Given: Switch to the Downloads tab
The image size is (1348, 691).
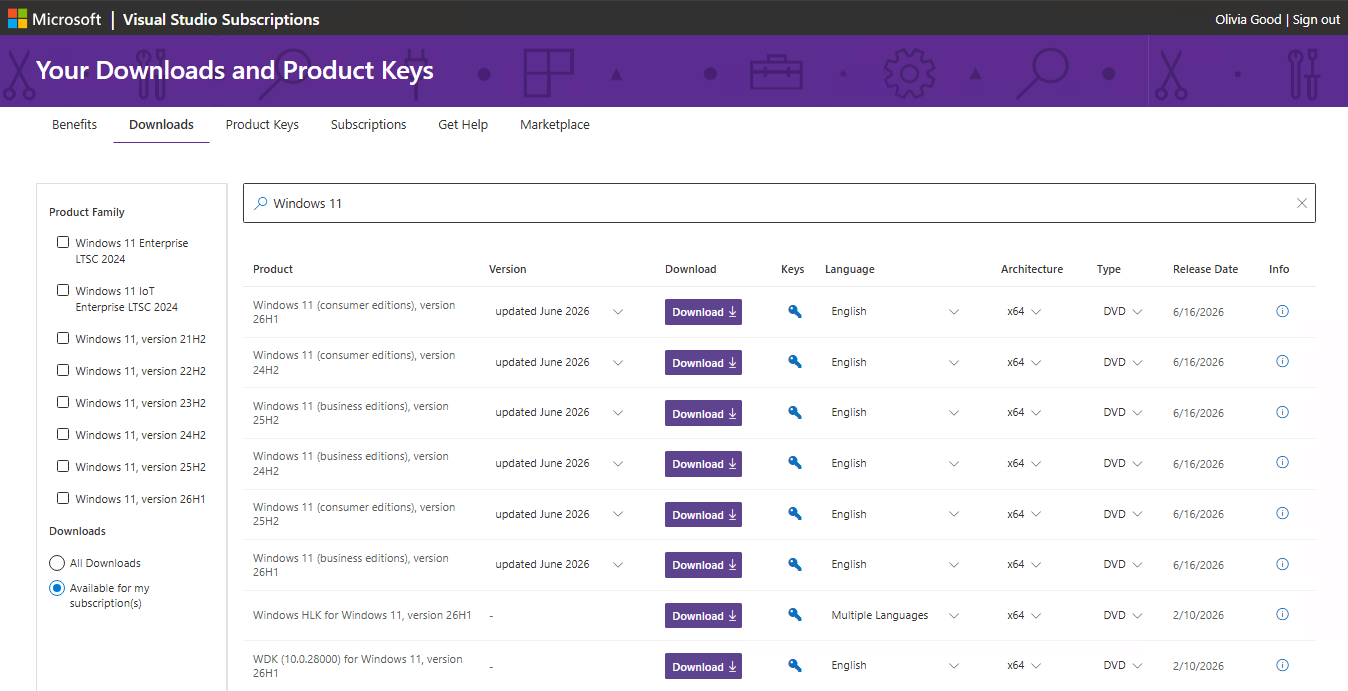Looking at the screenshot, I should tap(161, 125).
